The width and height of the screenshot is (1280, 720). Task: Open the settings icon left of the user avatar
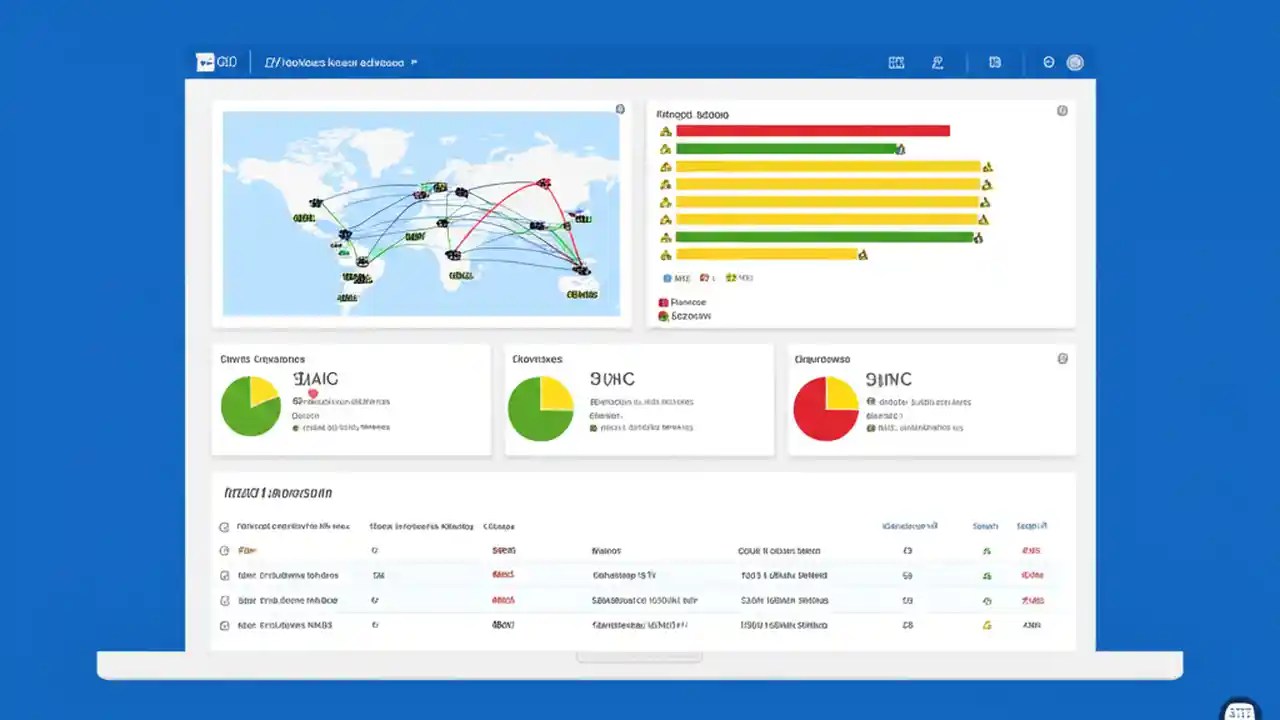1048,62
